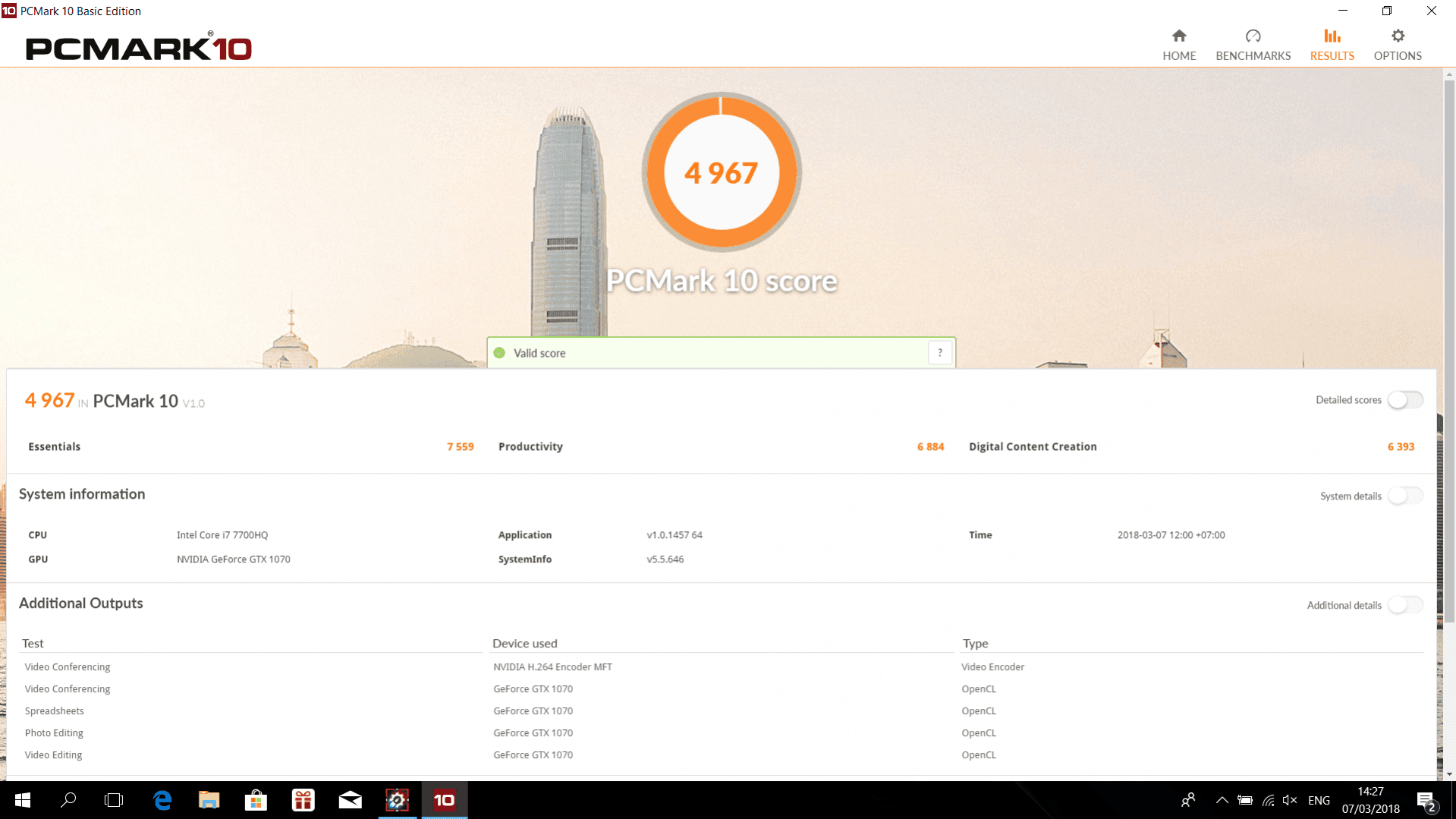Switch to the BENCHMARKS tab
The width and height of the screenshot is (1456, 819).
point(1253,45)
